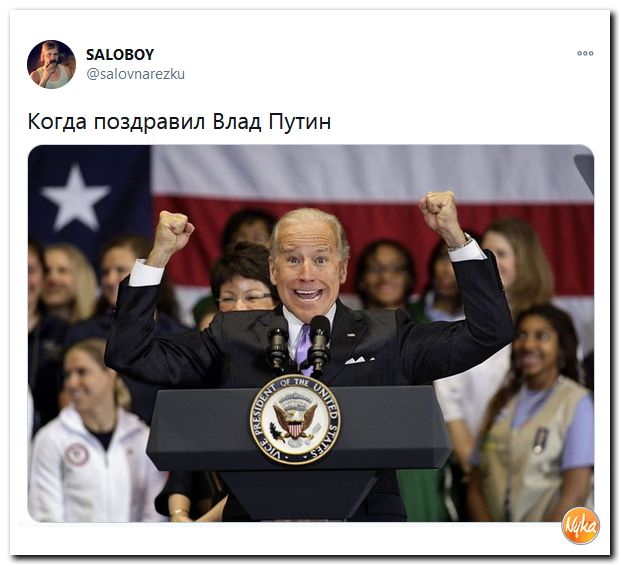Image resolution: width=621 pixels, height=566 pixels.
Task: Click the right microphone on the podium
Action: coord(319,343)
